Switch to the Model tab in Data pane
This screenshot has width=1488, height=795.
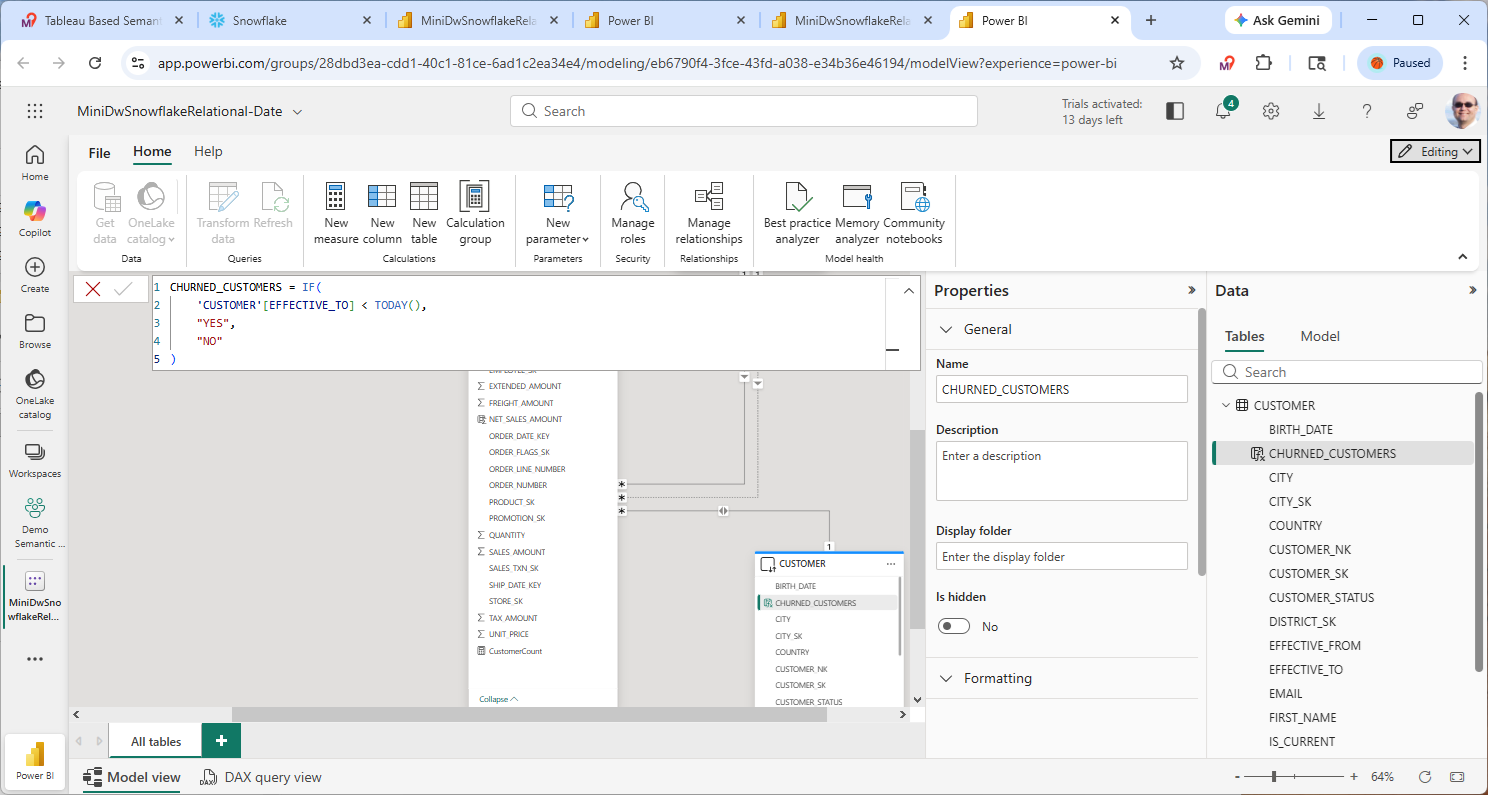[1319, 336]
